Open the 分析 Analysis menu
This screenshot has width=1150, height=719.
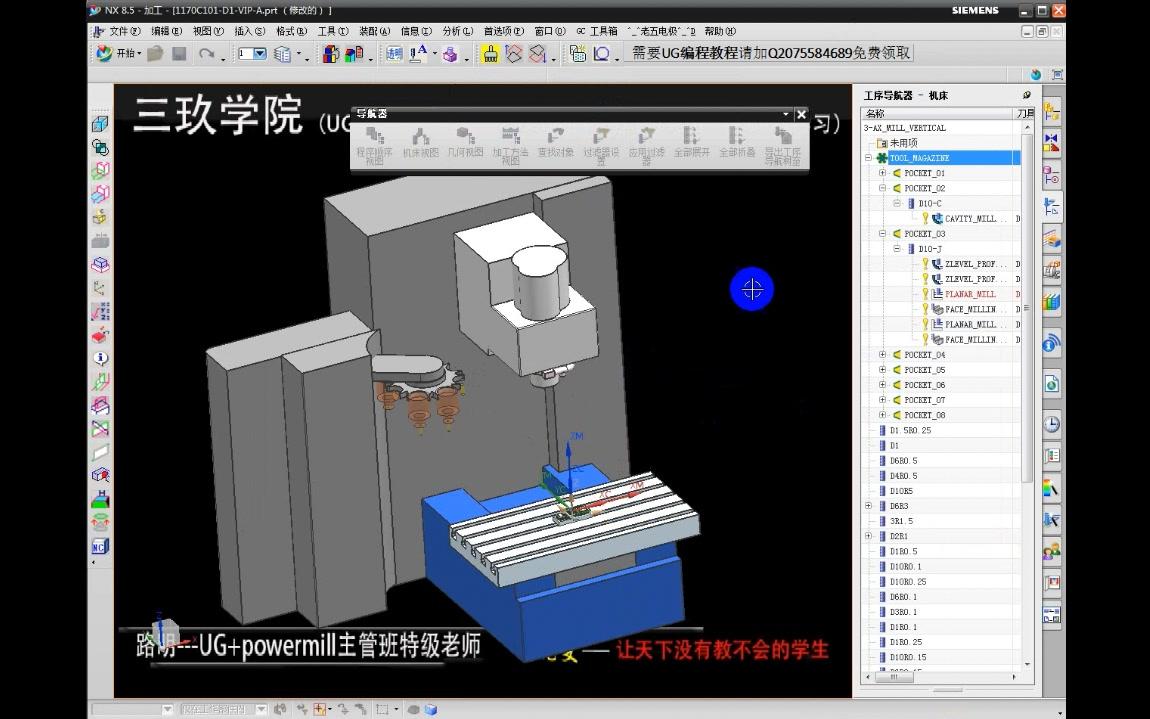[x=458, y=31]
